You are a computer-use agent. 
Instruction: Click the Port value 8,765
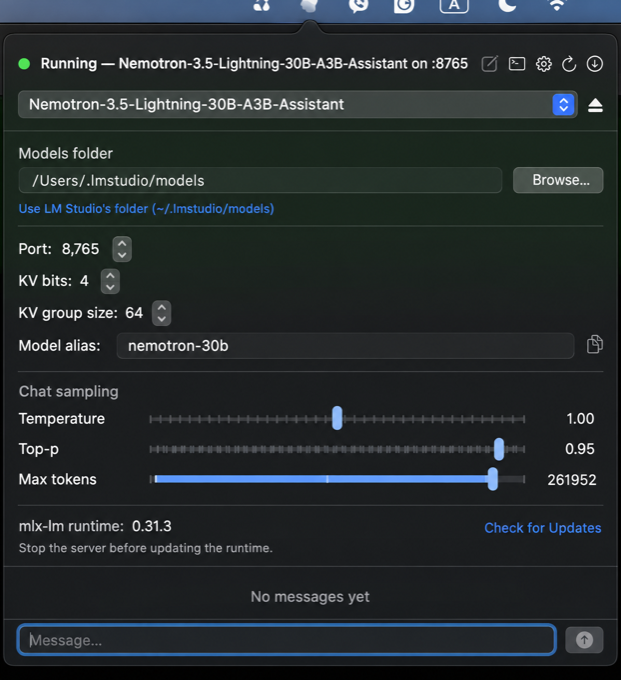pos(80,249)
